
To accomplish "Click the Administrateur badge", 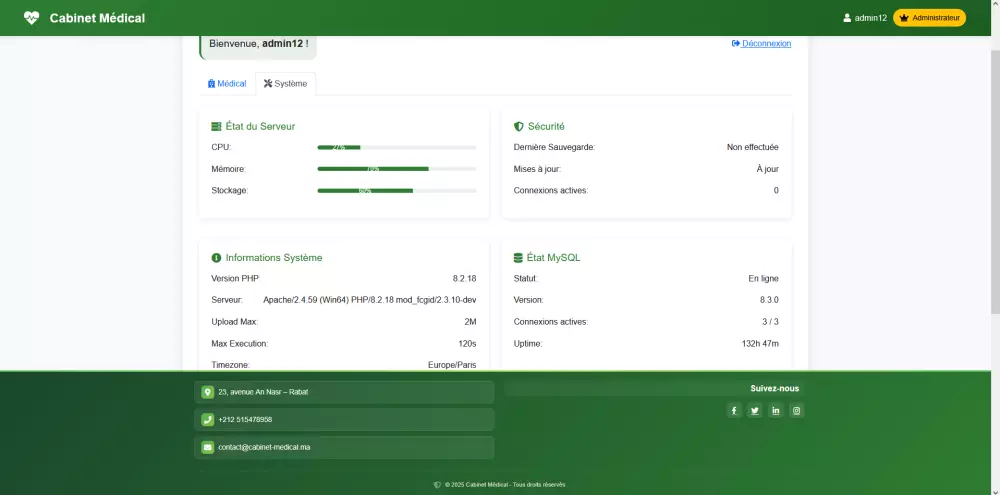I will pyautogui.click(x=929, y=18).
